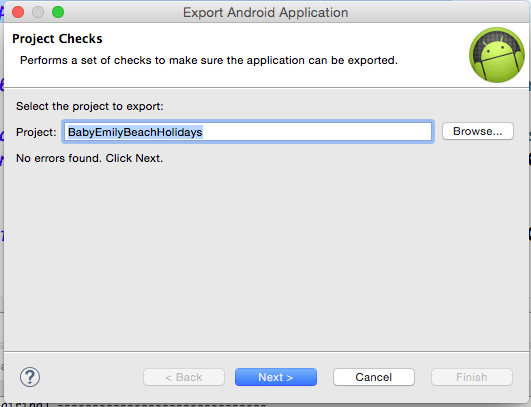Close the Export Android Application dialog

pyautogui.click(x=18, y=12)
